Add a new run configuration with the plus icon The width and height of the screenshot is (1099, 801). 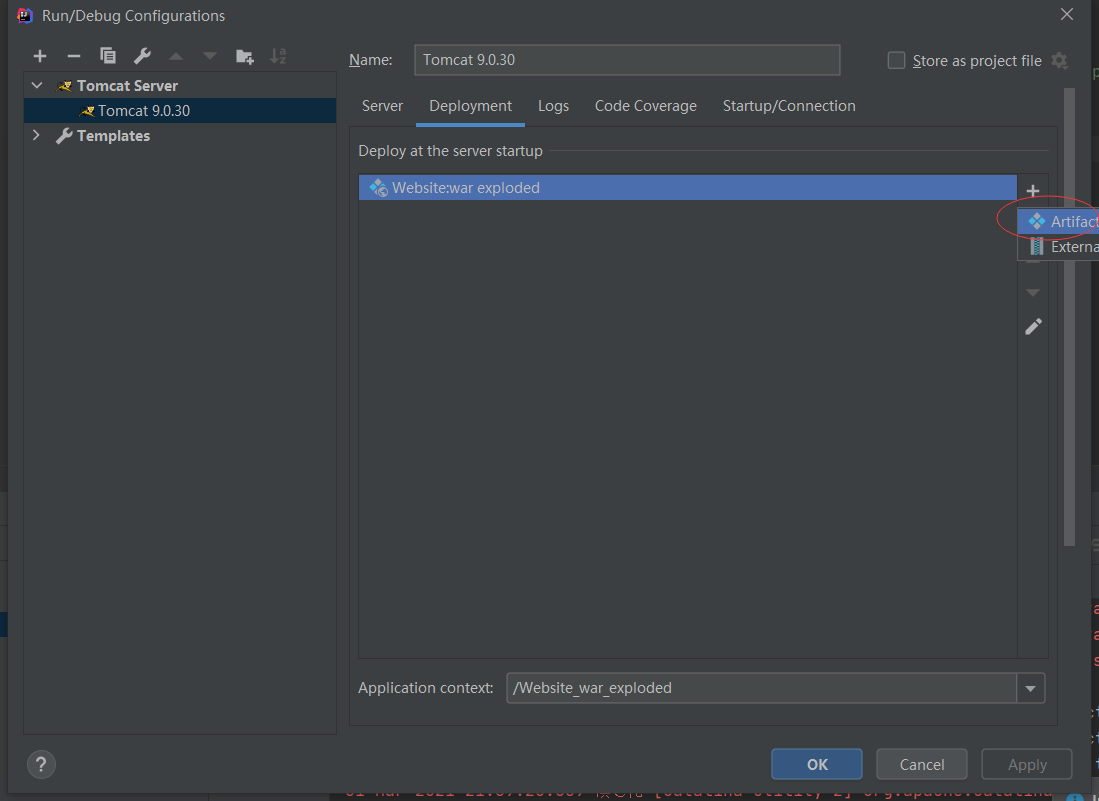(40, 56)
